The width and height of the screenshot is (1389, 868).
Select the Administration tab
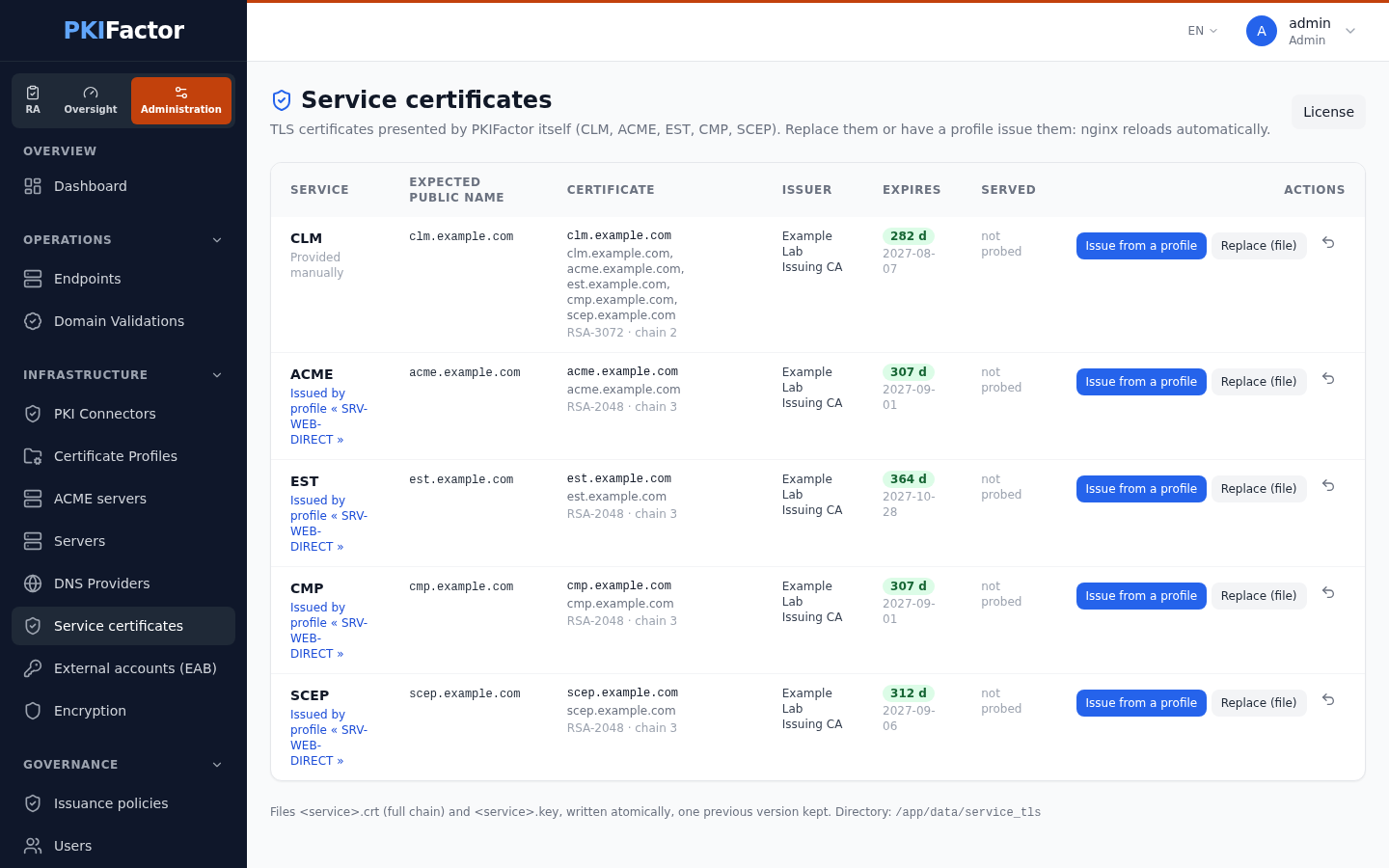(181, 100)
